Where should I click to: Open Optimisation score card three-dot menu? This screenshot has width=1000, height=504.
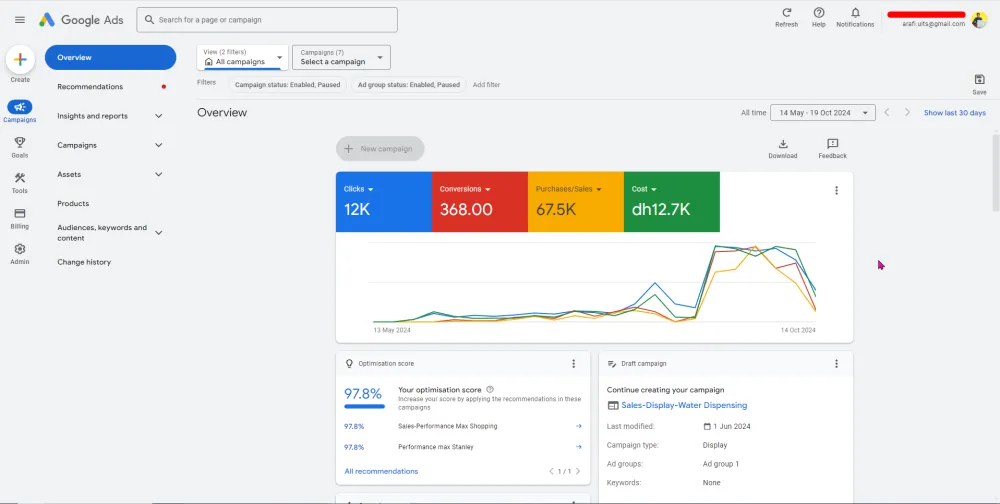click(x=573, y=364)
